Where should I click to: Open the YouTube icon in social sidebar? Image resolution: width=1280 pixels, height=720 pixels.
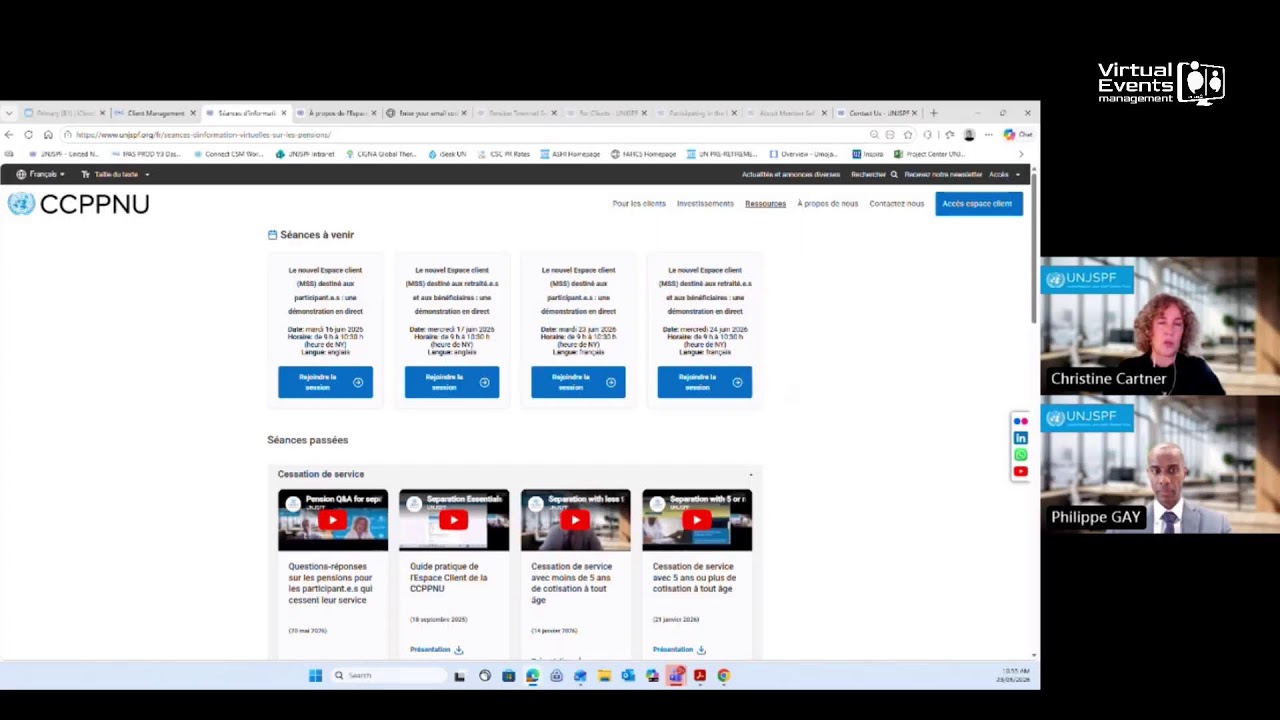1020,471
